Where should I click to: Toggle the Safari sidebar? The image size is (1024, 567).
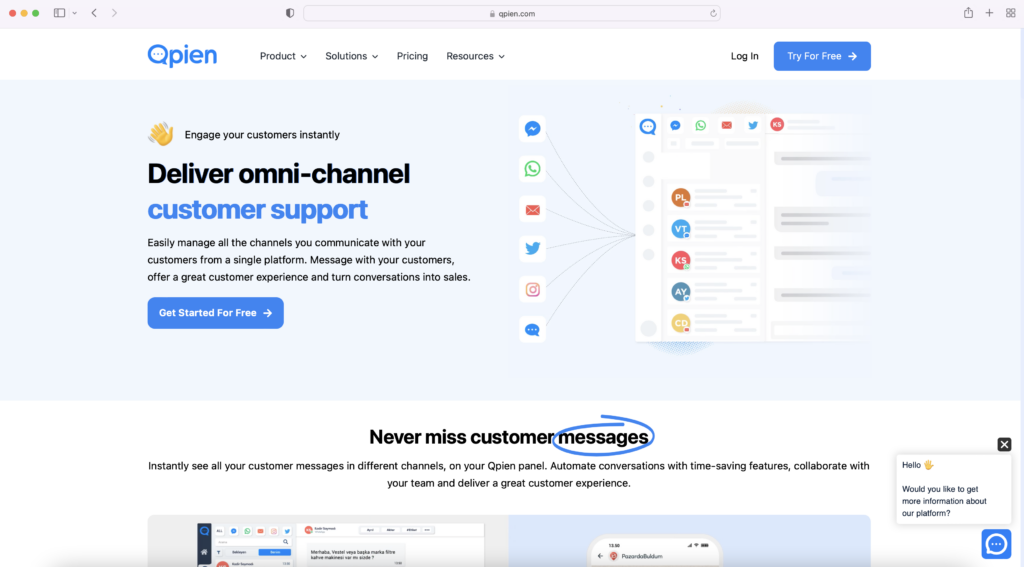pos(59,13)
